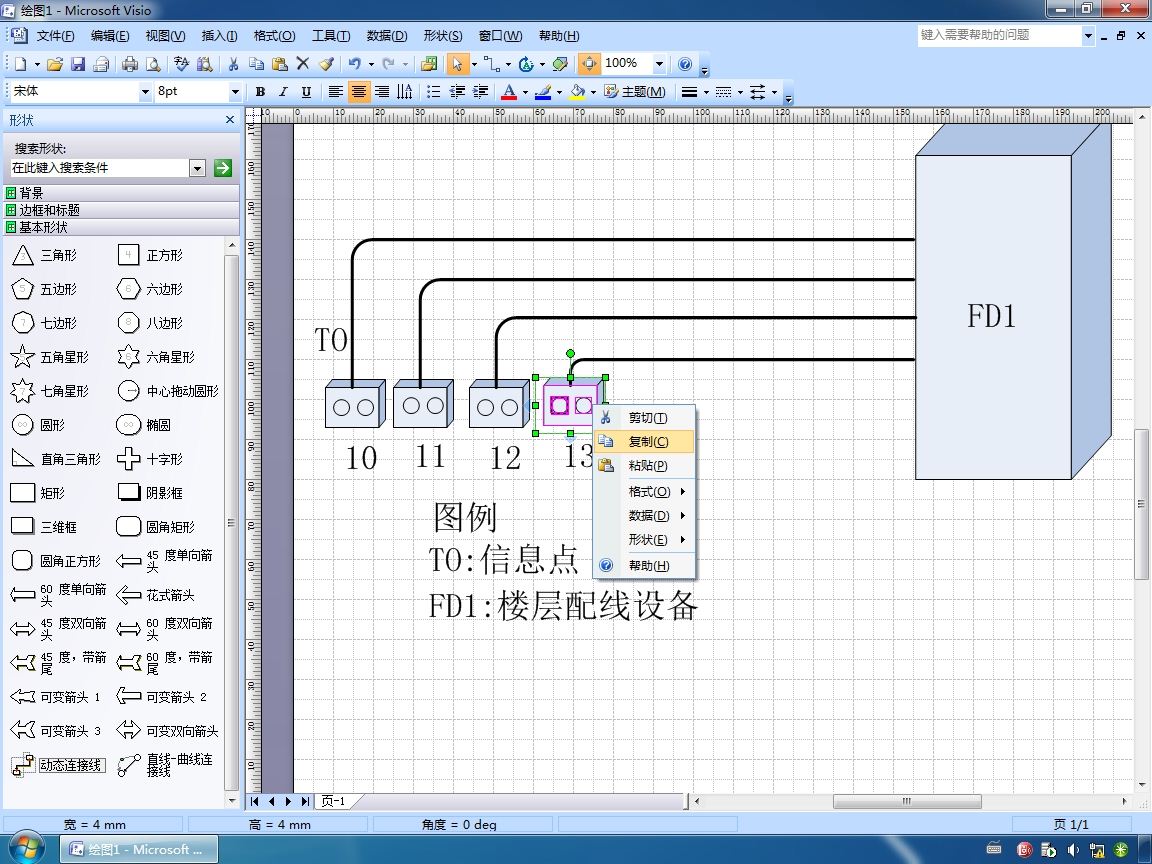
Task: Click the green search arrow in Shapes panel
Action: click(223, 168)
